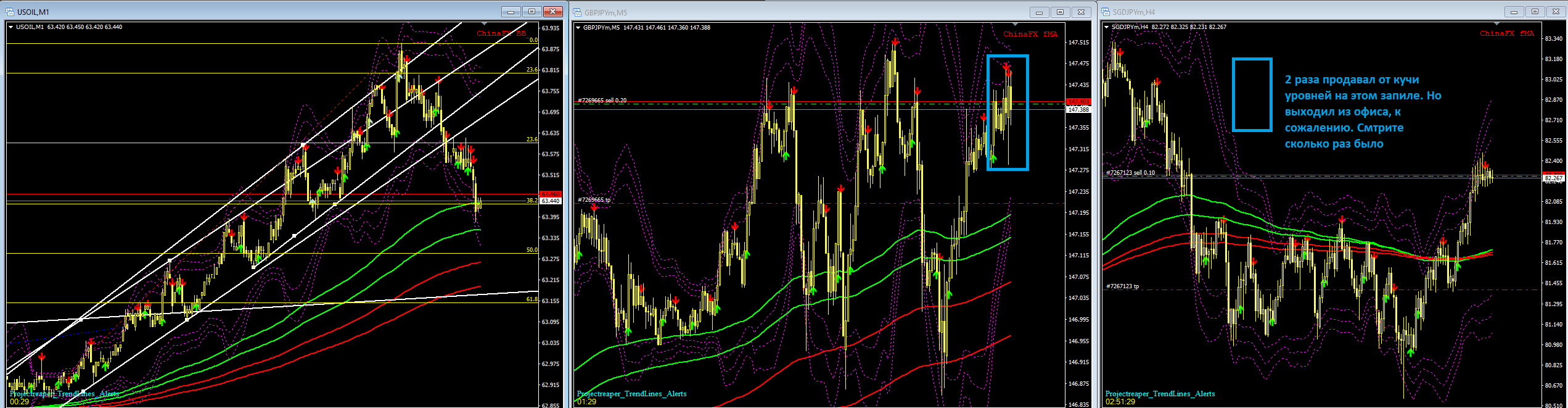
Task: Maximize the SGDJPYm,H4 chart window
Action: (x=1535, y=12)
